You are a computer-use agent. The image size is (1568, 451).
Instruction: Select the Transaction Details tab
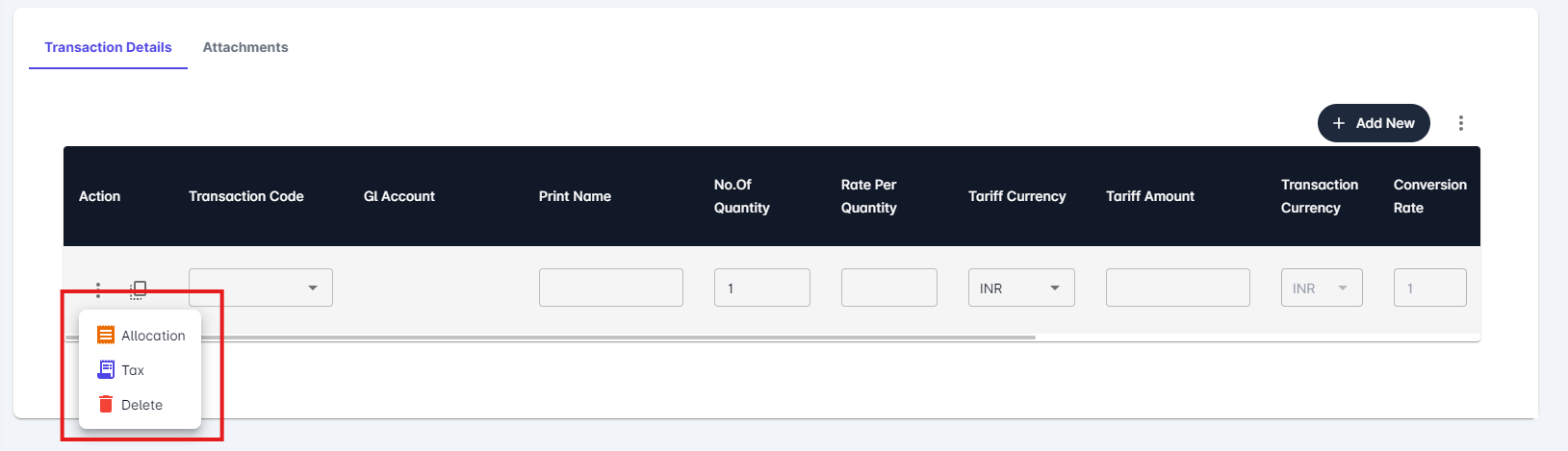pyautogui.click(x=108, y=47)
